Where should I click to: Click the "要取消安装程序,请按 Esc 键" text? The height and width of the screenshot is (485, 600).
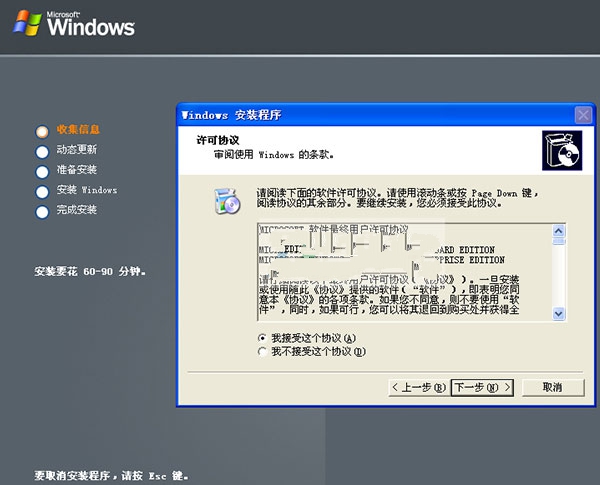(111, 476)
